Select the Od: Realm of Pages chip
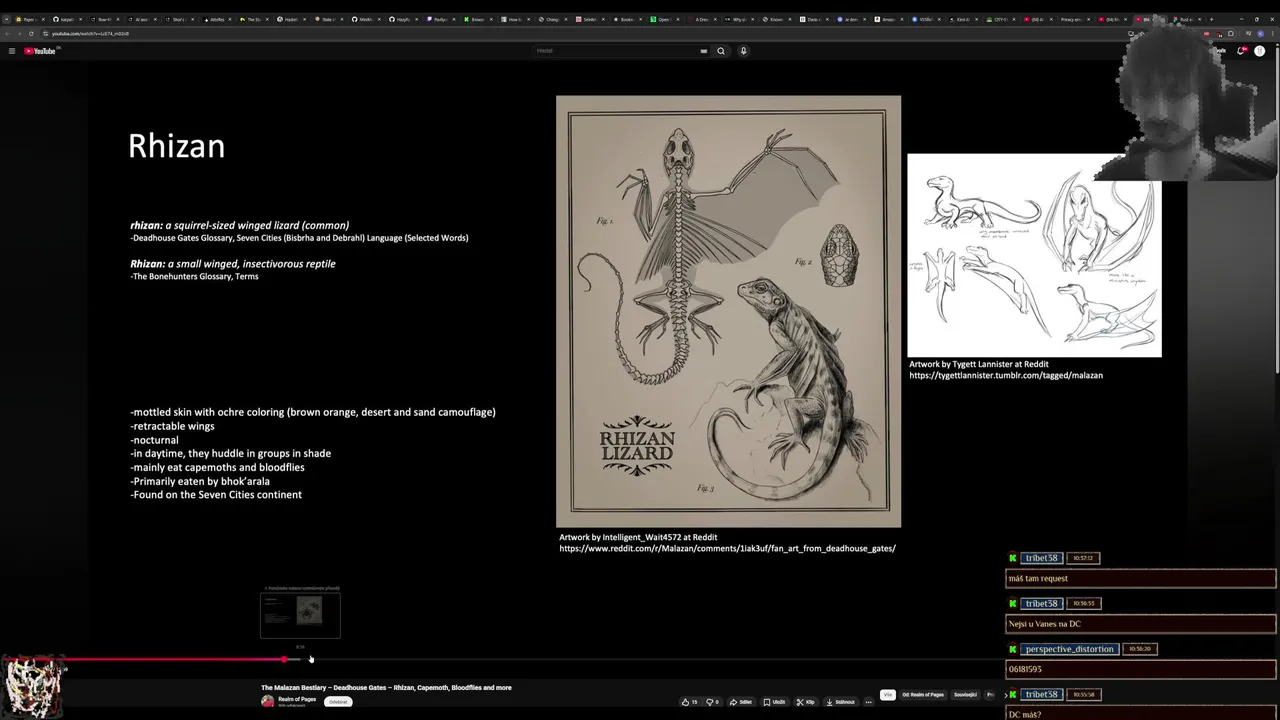This screenshot has width=1280, height=720. [x=923, y=695]
